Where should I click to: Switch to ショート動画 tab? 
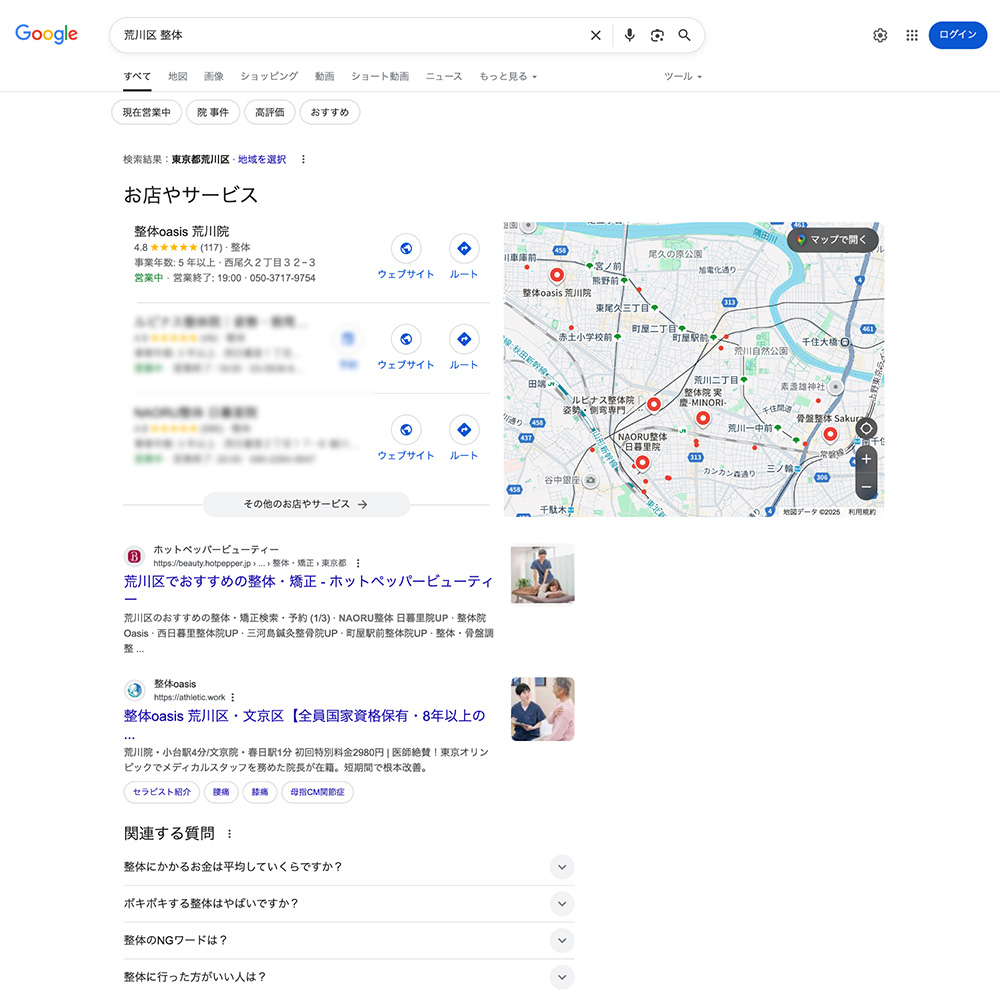(380, 77)
